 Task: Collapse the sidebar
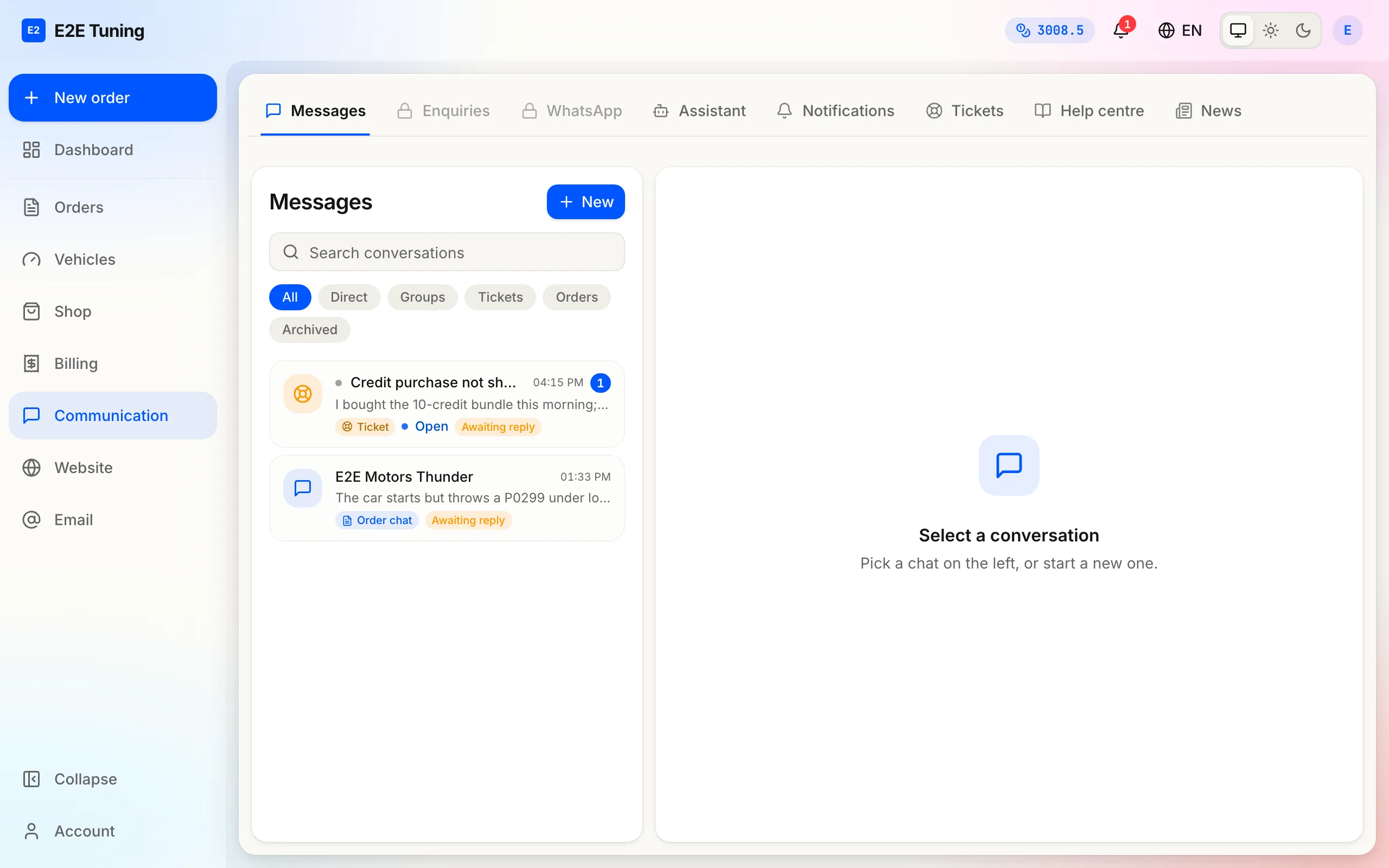click(x=112, y=779)
